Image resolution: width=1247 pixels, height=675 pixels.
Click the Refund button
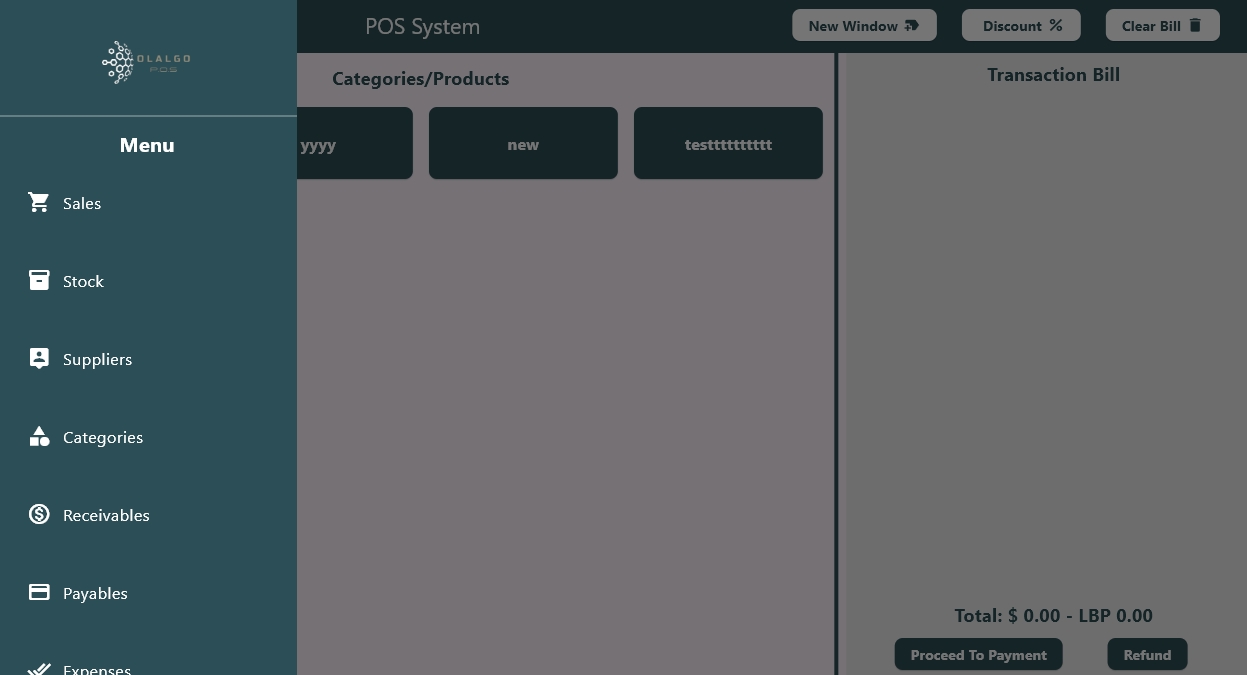tap(1147, 655)
